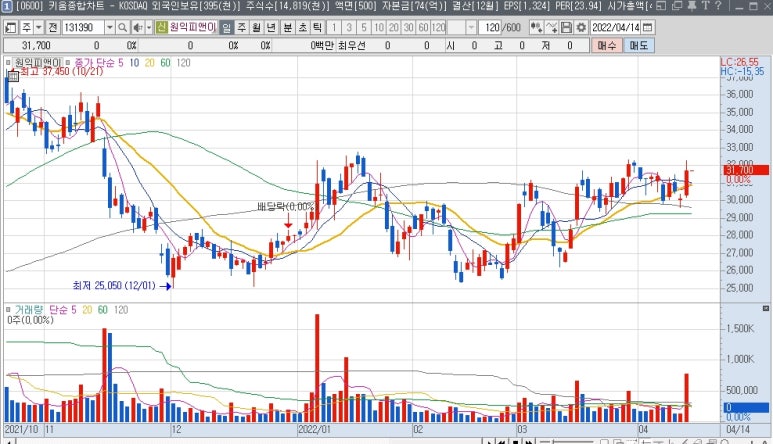This screenshot has height=444, width=773.
Task: Expand the stock code history dropdown
Action: coord(110,28)
